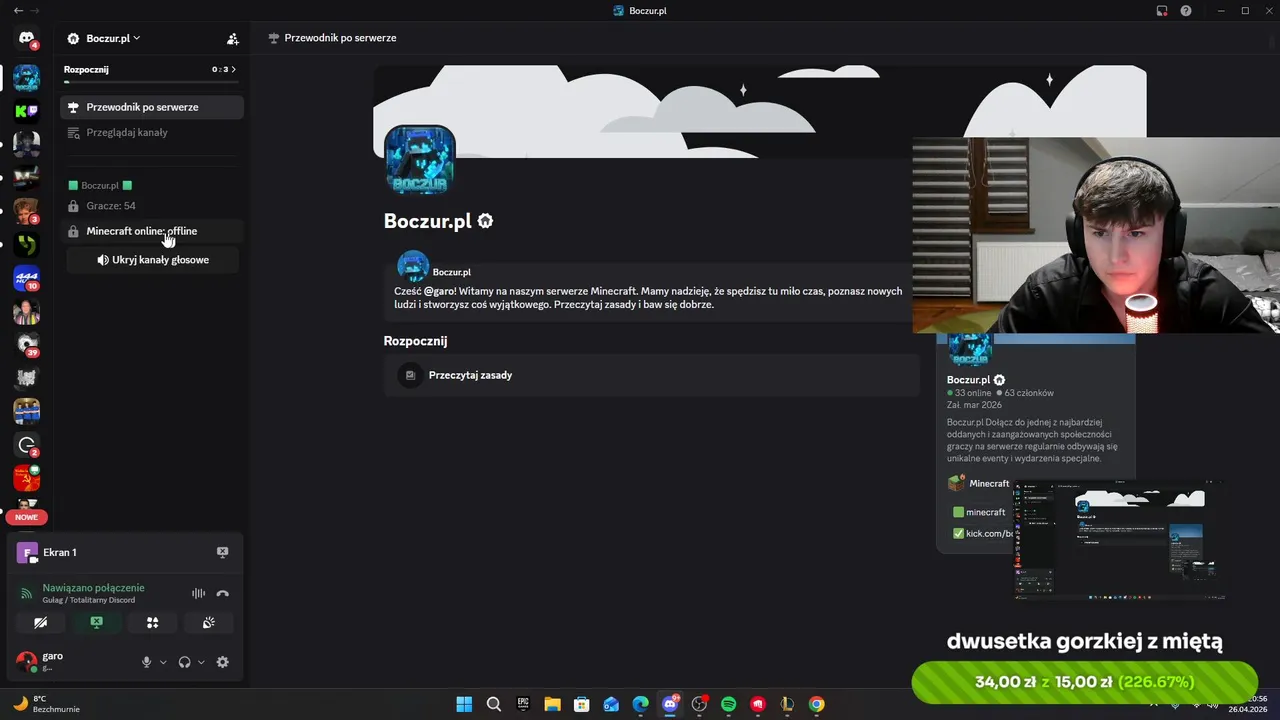The image size is (1280, 720).
Task: Open Przewodnik po serwerze channel
Action: [x=152, y=107]
